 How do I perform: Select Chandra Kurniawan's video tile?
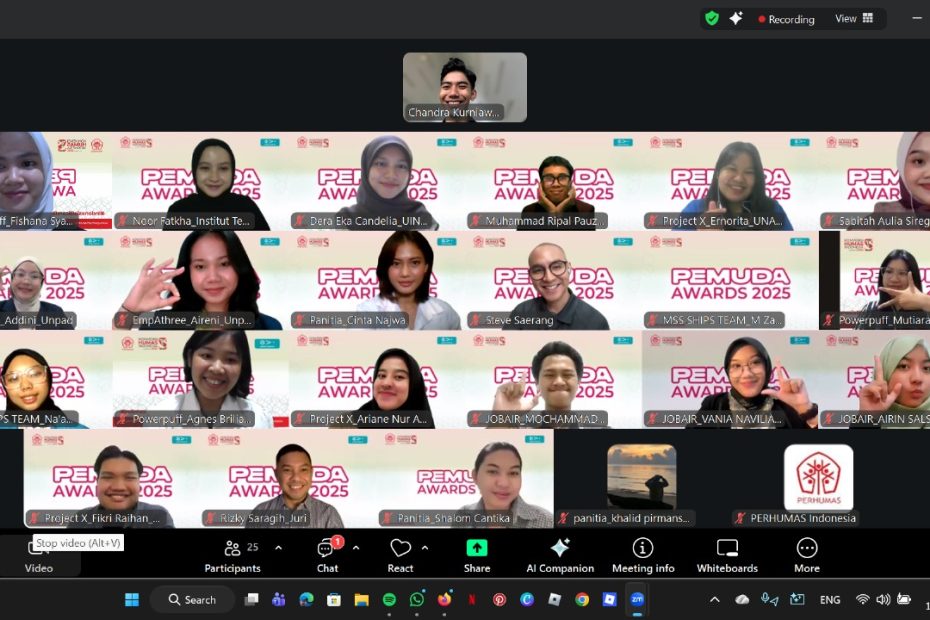[465, 87]
